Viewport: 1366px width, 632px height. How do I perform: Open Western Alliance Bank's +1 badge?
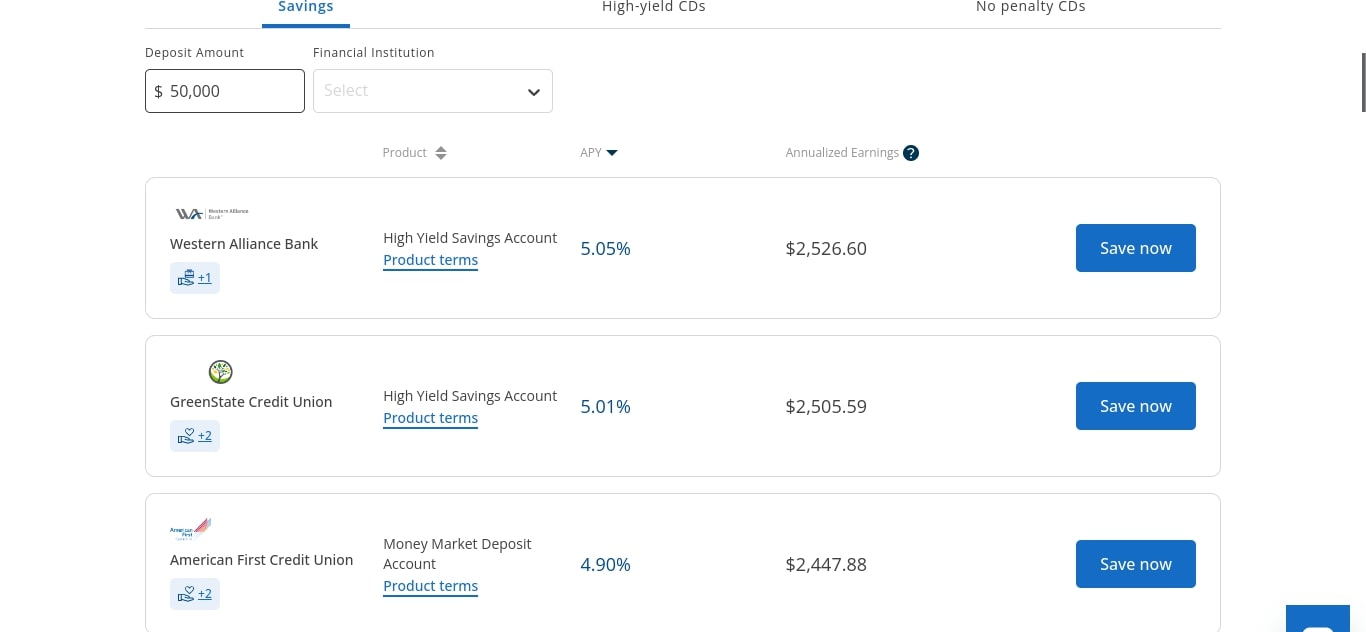[x=195, y=278]
